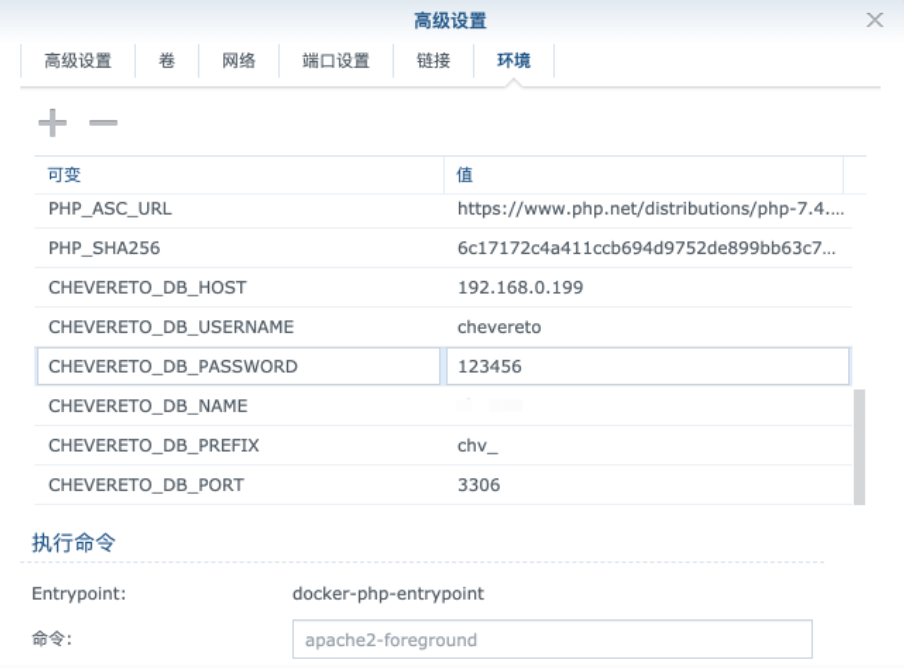Click the CHEVERETO_DB_PASSWORD variable name field
Image resolution: width=904 pixels, height=668 pixels.
click(x=238, y=367)
